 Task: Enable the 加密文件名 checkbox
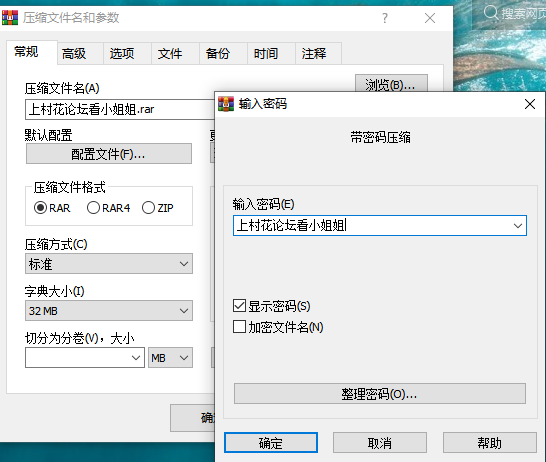click(239, 327)
